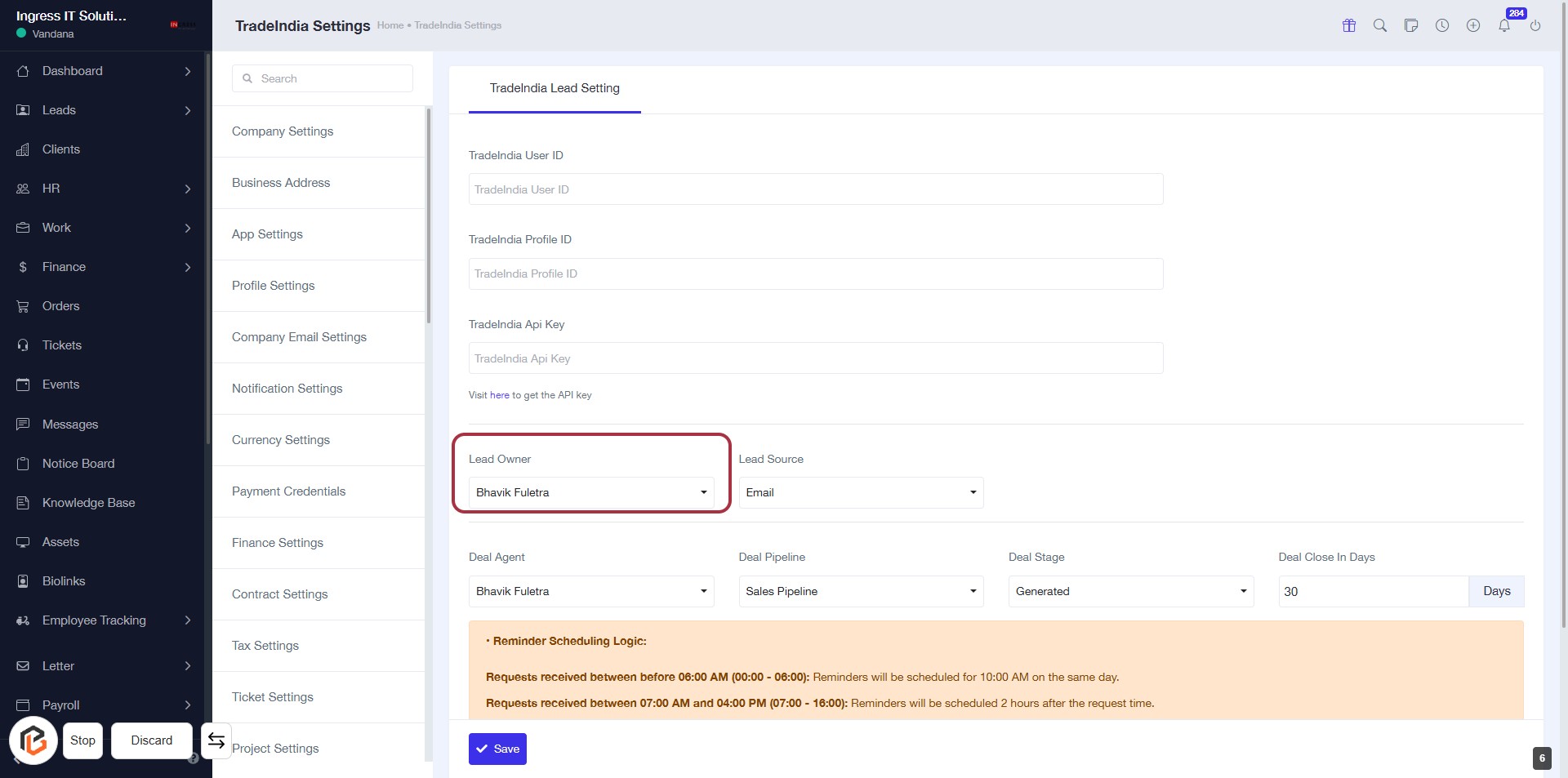The height and width of the screenshot is (778, 1568).
Task: Click the plus circle add icon
Action: coord(1472,25)
